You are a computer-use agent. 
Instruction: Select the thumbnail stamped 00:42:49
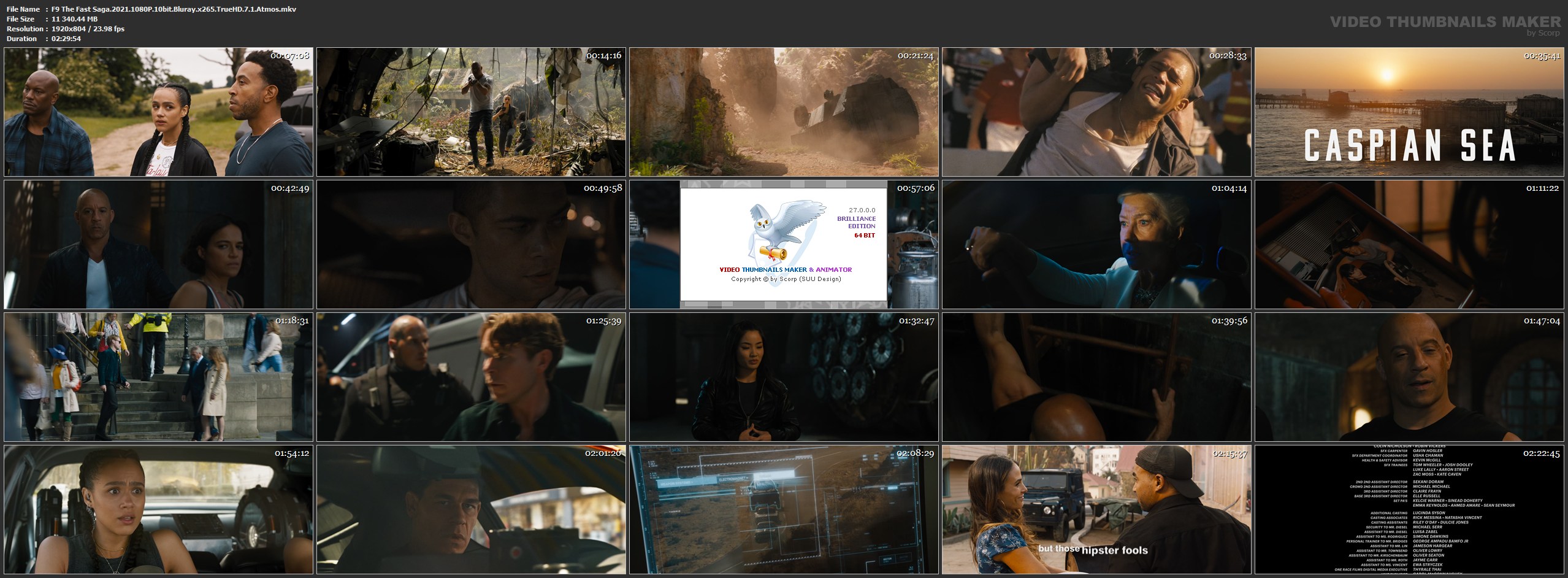tap(158, 244)
